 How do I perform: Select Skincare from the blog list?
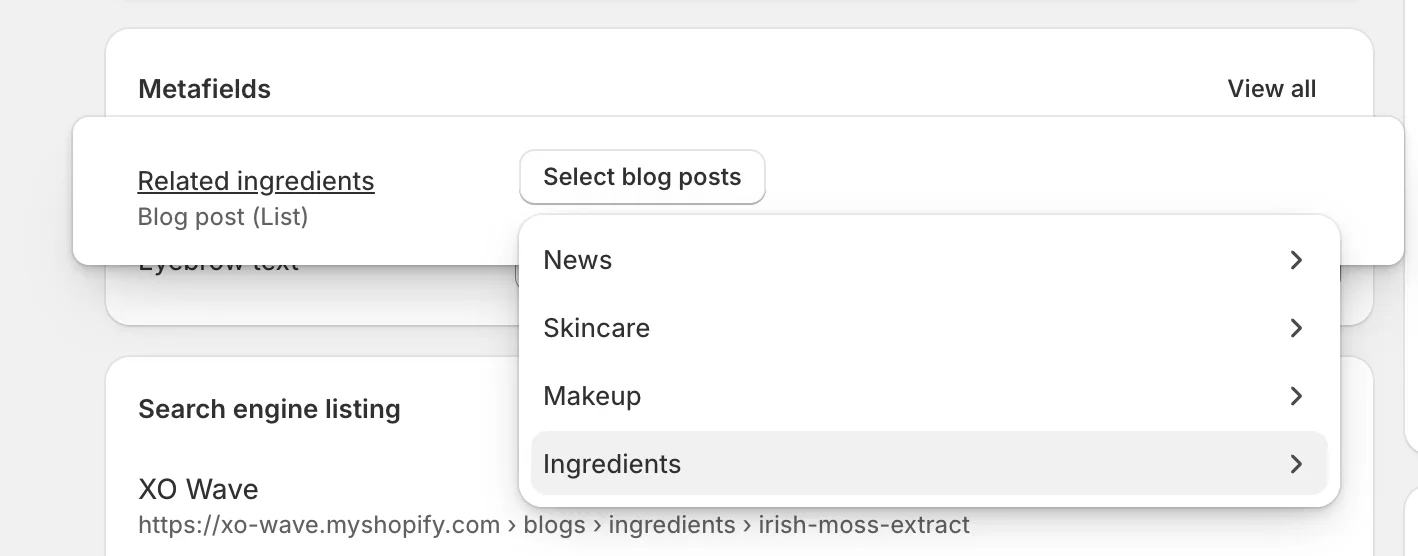tap(597, 328)
